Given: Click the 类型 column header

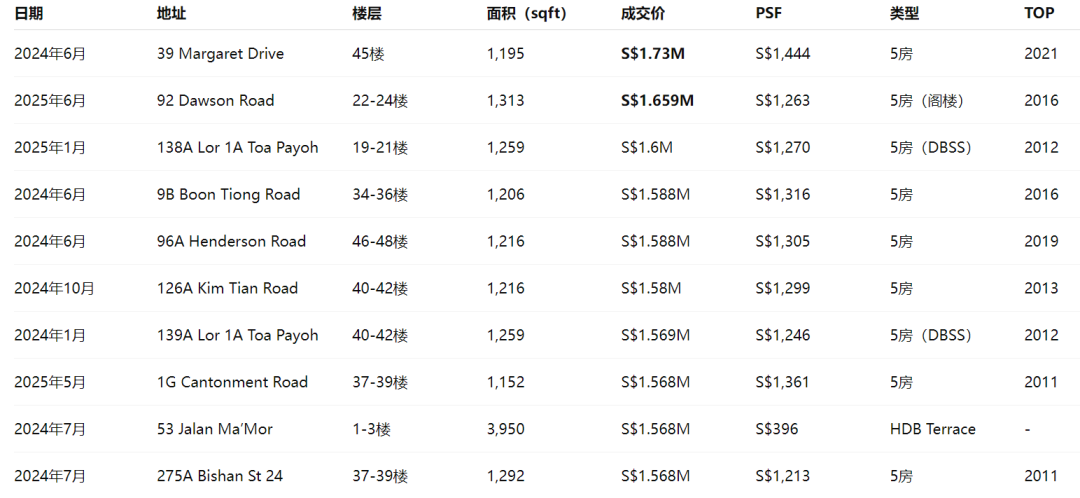Looking at the screenshot, I should coord(904,14).
